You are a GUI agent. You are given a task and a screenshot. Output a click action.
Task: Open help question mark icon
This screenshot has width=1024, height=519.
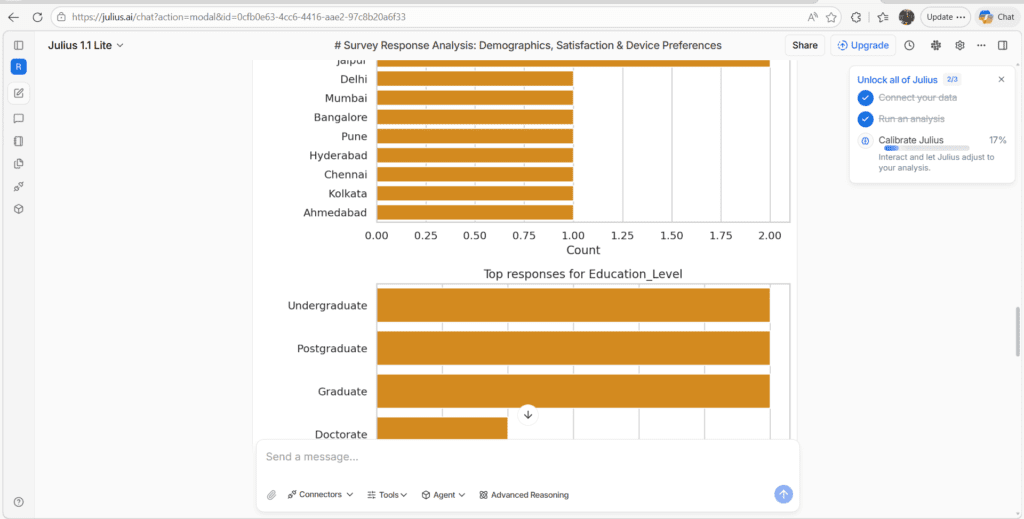(18, 501)
